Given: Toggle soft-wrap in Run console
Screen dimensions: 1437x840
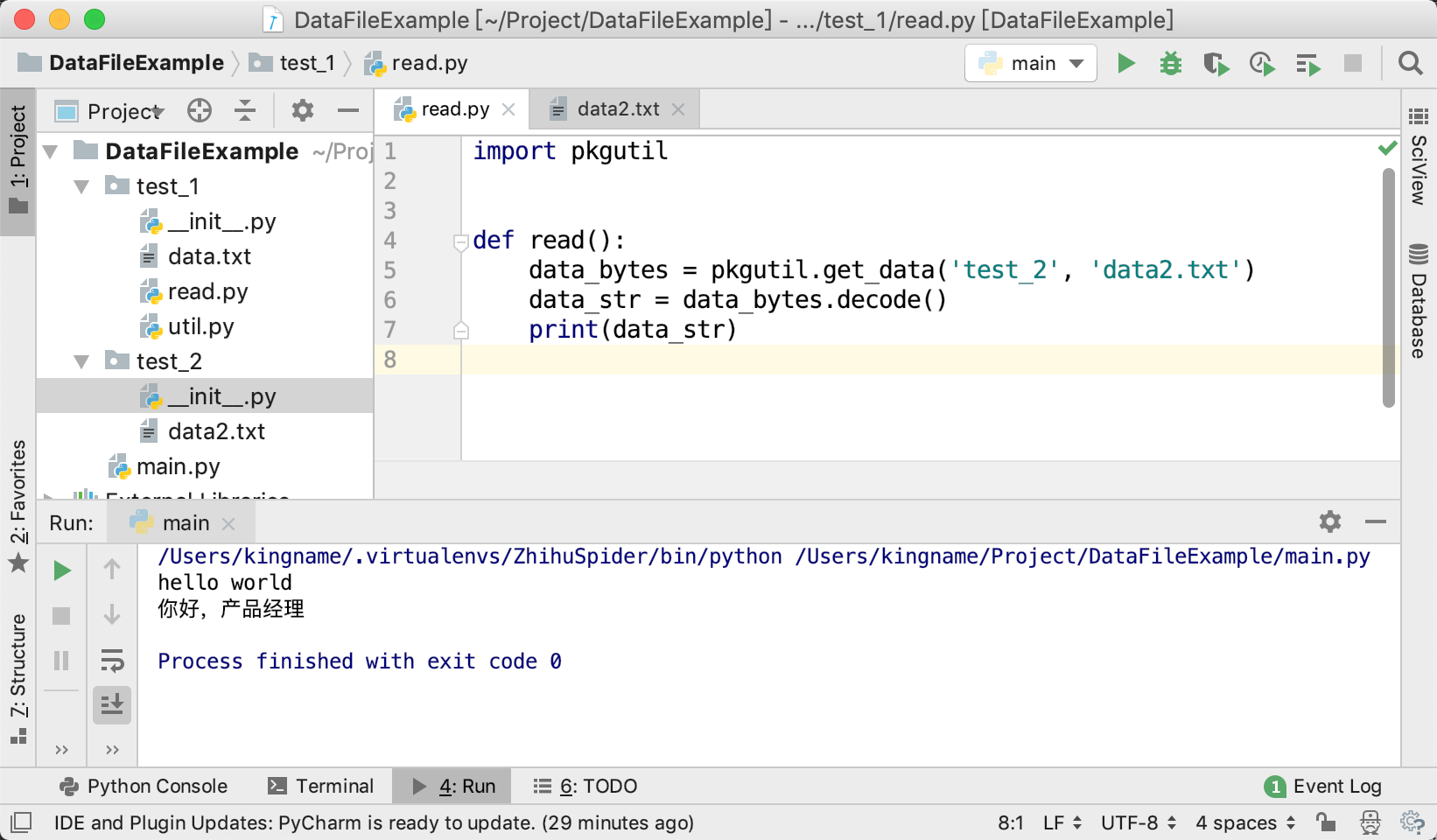Looking at the screenshot, I should [112, 661].
